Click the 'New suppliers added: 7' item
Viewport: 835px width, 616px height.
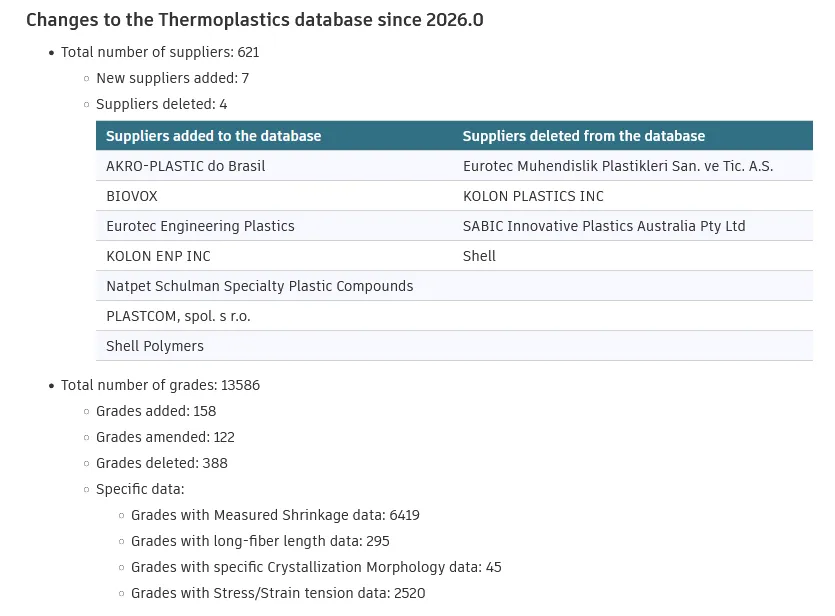click(x=172, y=78)
